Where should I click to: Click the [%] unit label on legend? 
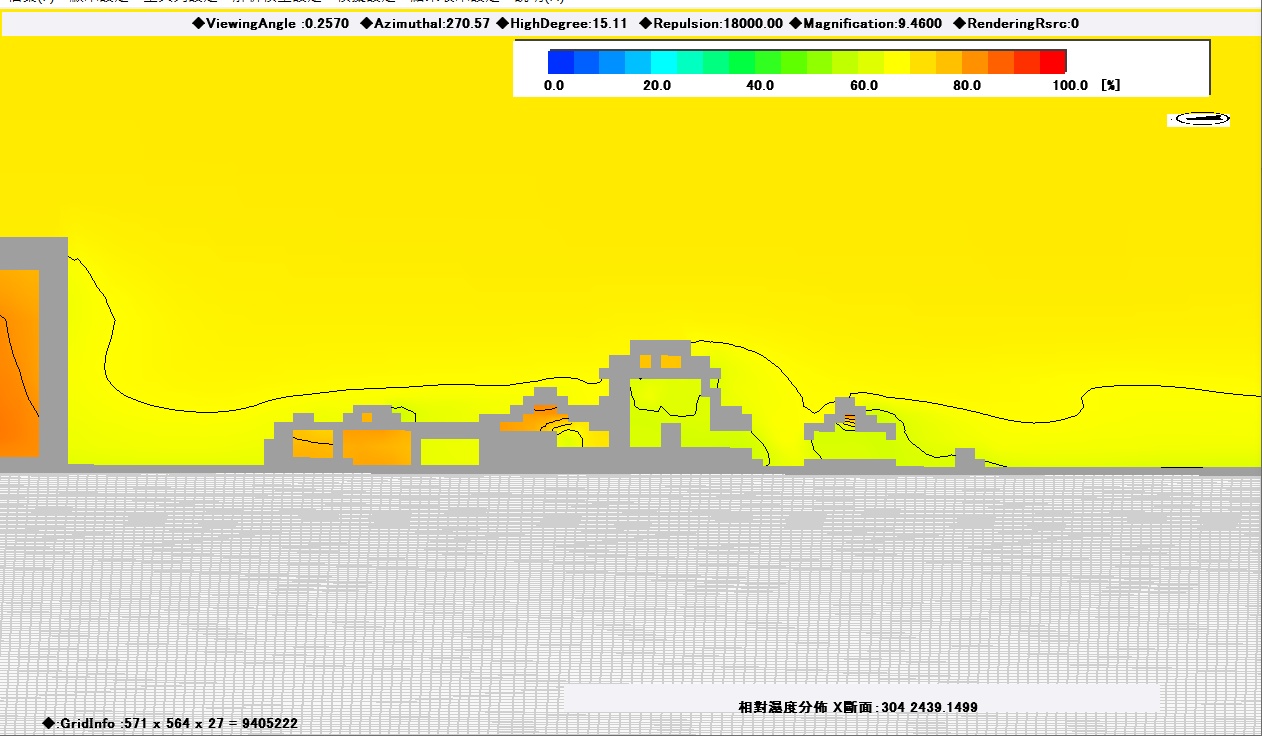1110,86
